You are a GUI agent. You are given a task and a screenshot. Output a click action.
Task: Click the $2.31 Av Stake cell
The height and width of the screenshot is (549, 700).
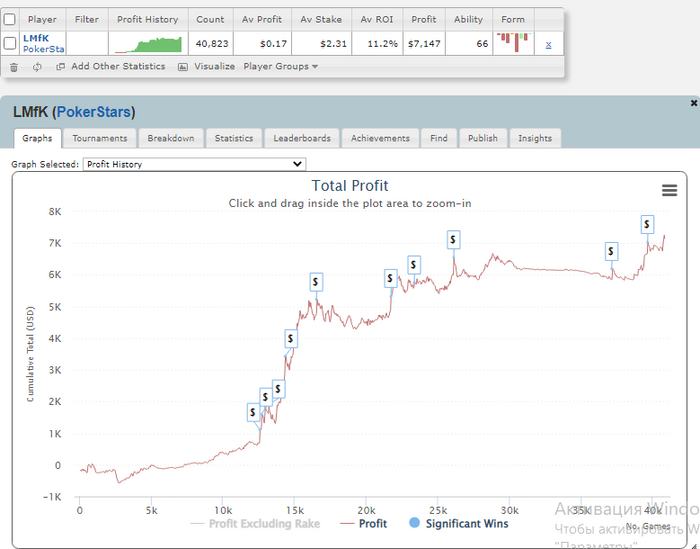321,44
